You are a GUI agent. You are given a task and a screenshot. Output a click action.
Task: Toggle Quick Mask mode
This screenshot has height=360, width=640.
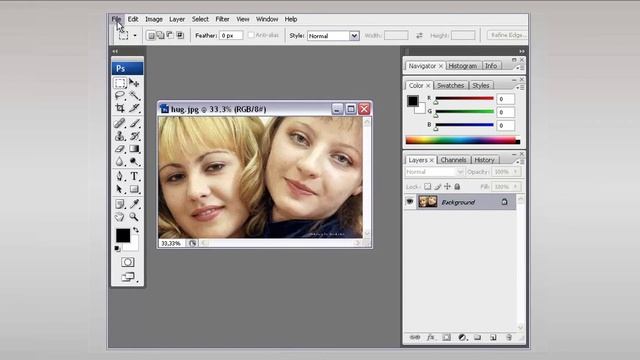[127, 262]
